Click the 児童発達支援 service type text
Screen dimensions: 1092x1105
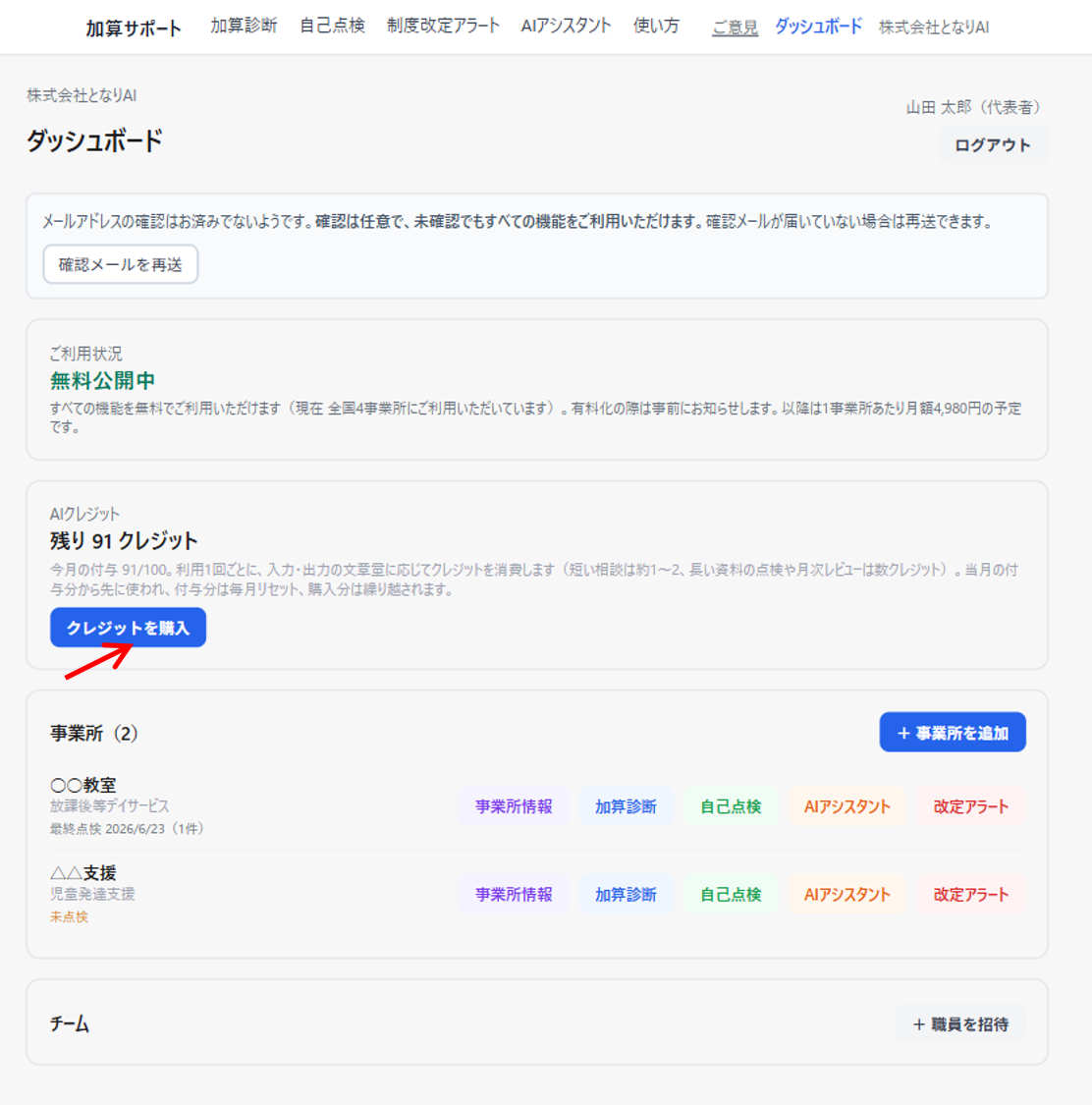point(92,894)
